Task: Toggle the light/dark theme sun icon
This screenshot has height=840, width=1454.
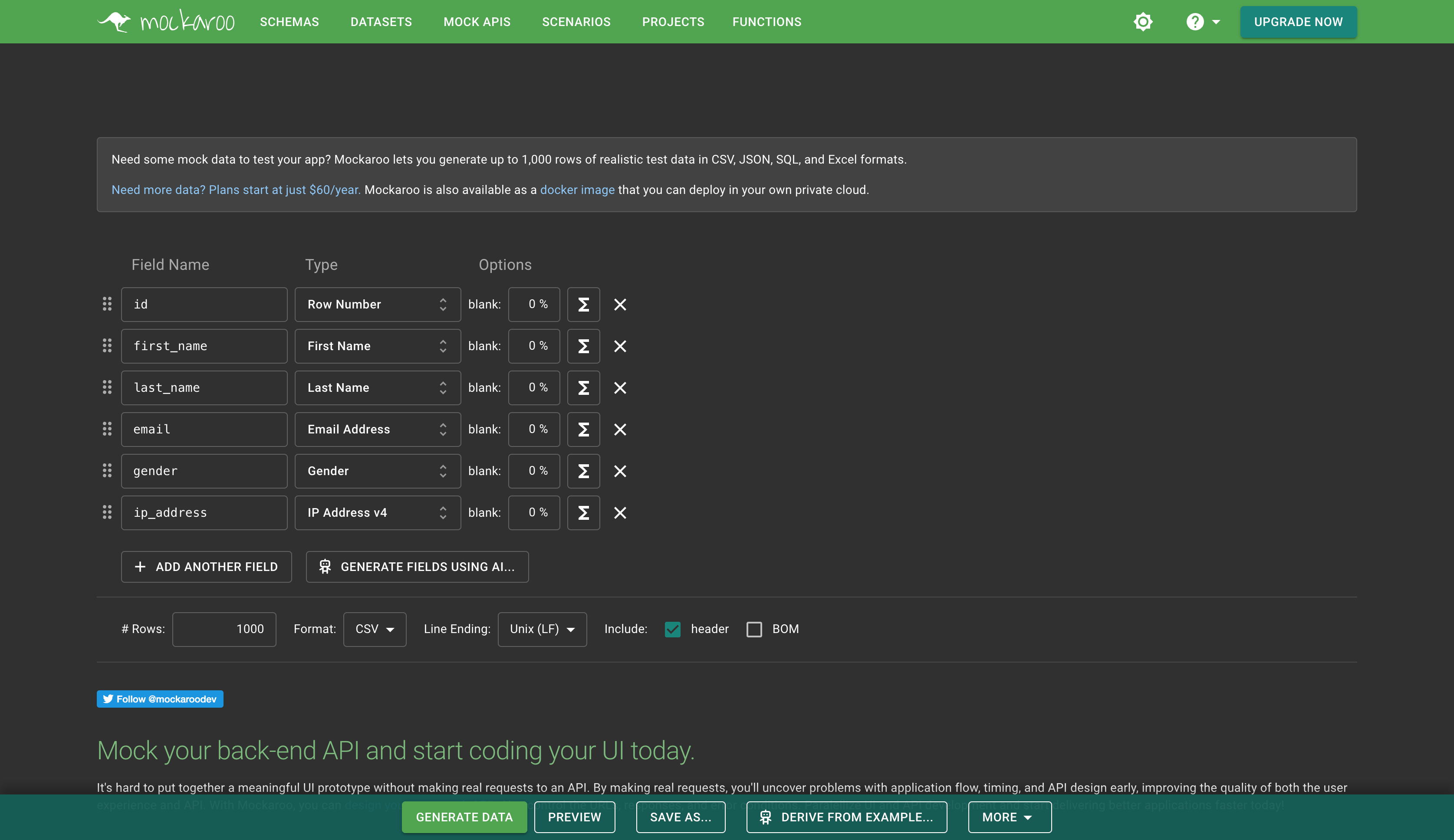Action: (1142, 22)
